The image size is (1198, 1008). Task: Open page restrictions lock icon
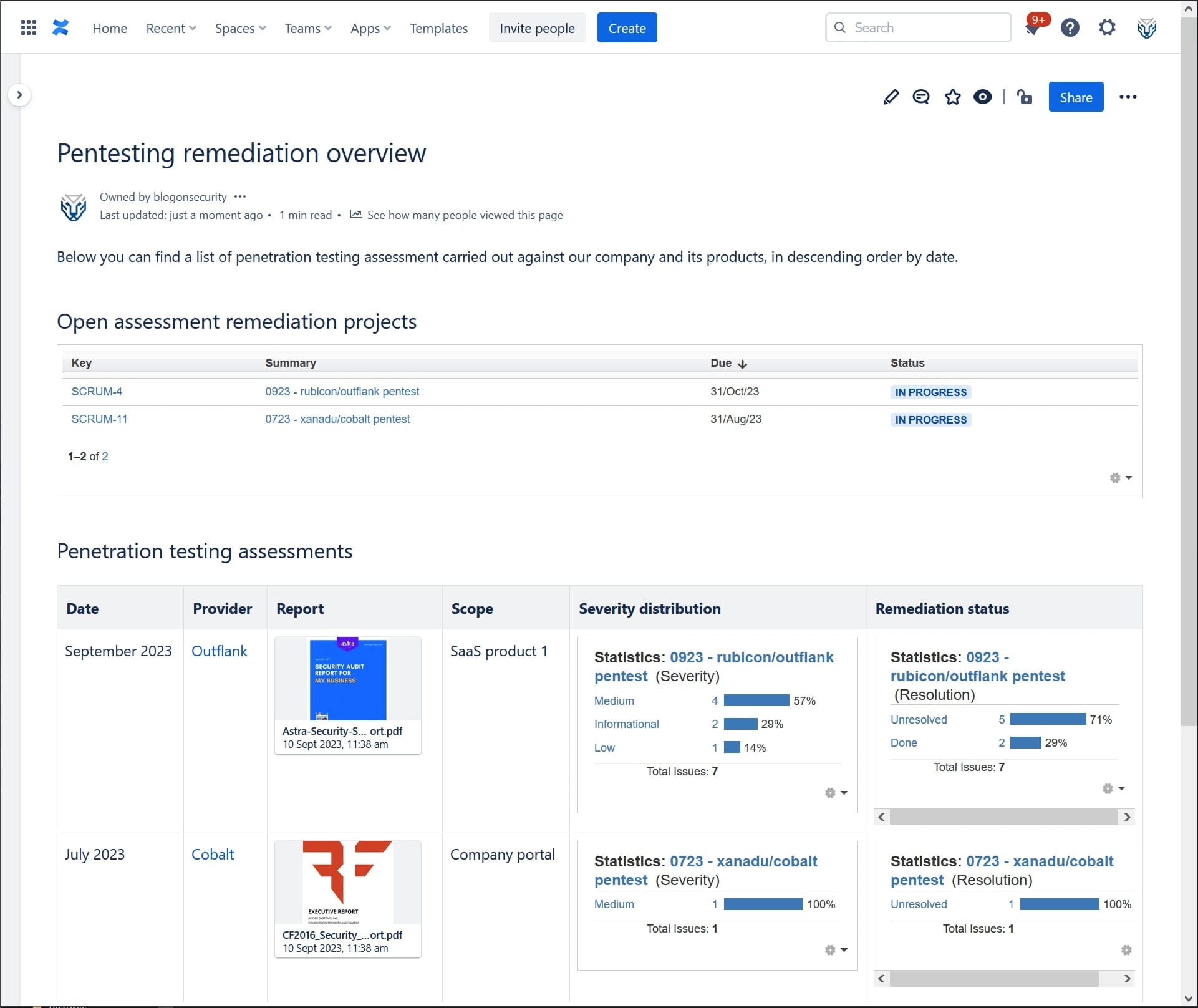click(x=1025, y=97)
